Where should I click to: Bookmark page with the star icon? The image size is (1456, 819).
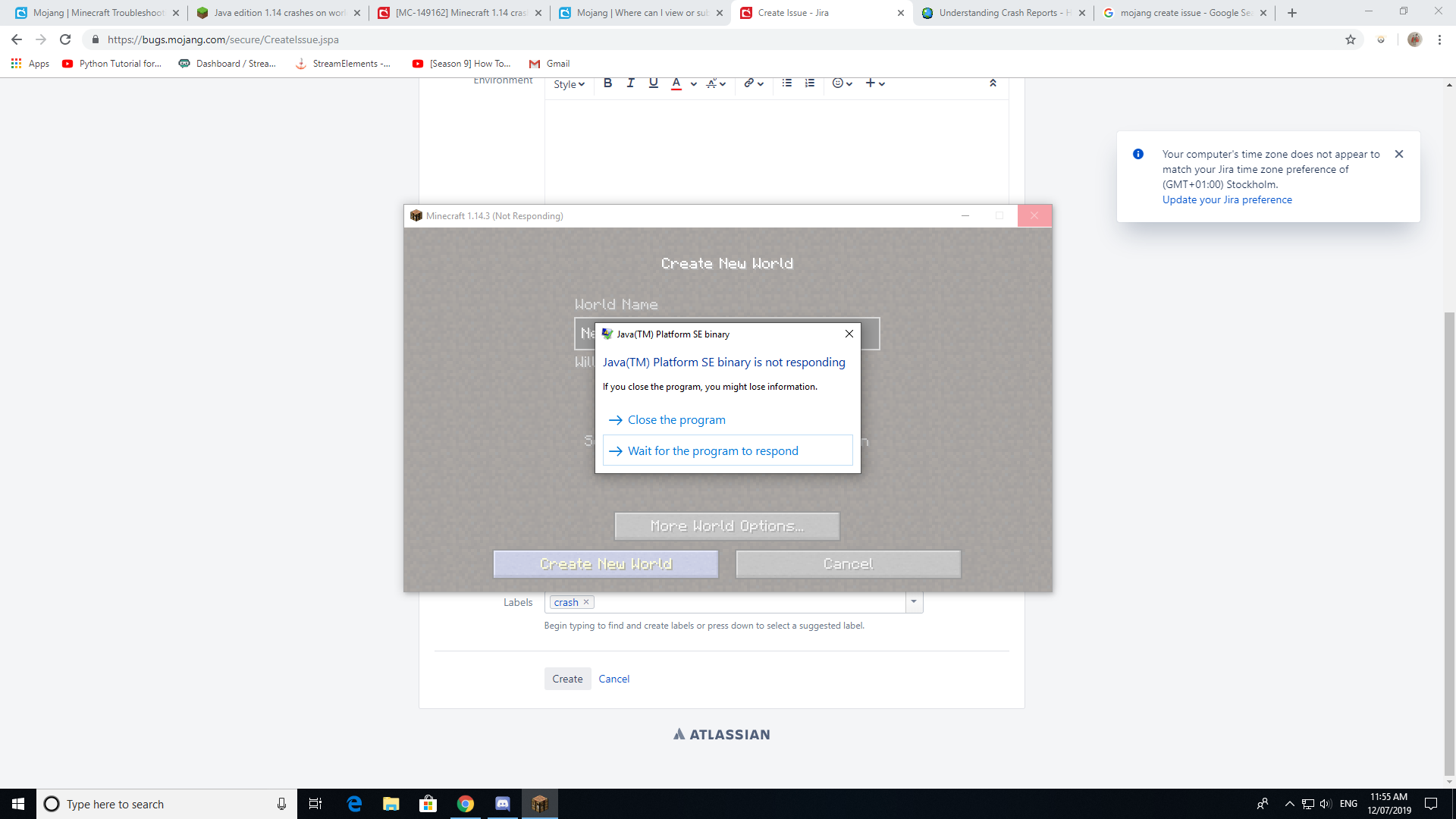(x=1351, y=39)
